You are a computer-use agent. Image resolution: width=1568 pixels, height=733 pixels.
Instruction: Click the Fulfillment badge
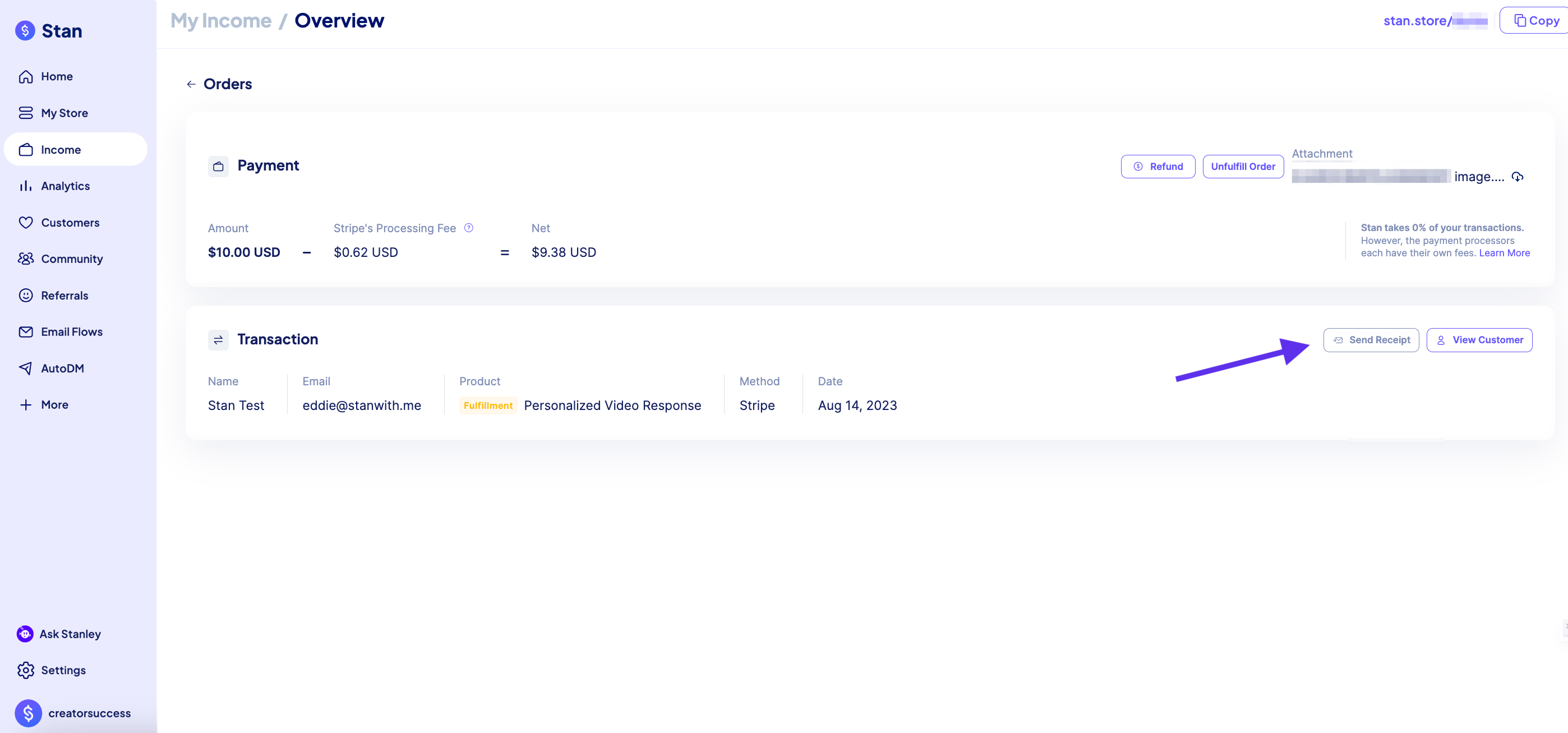[x=488, y=405]
